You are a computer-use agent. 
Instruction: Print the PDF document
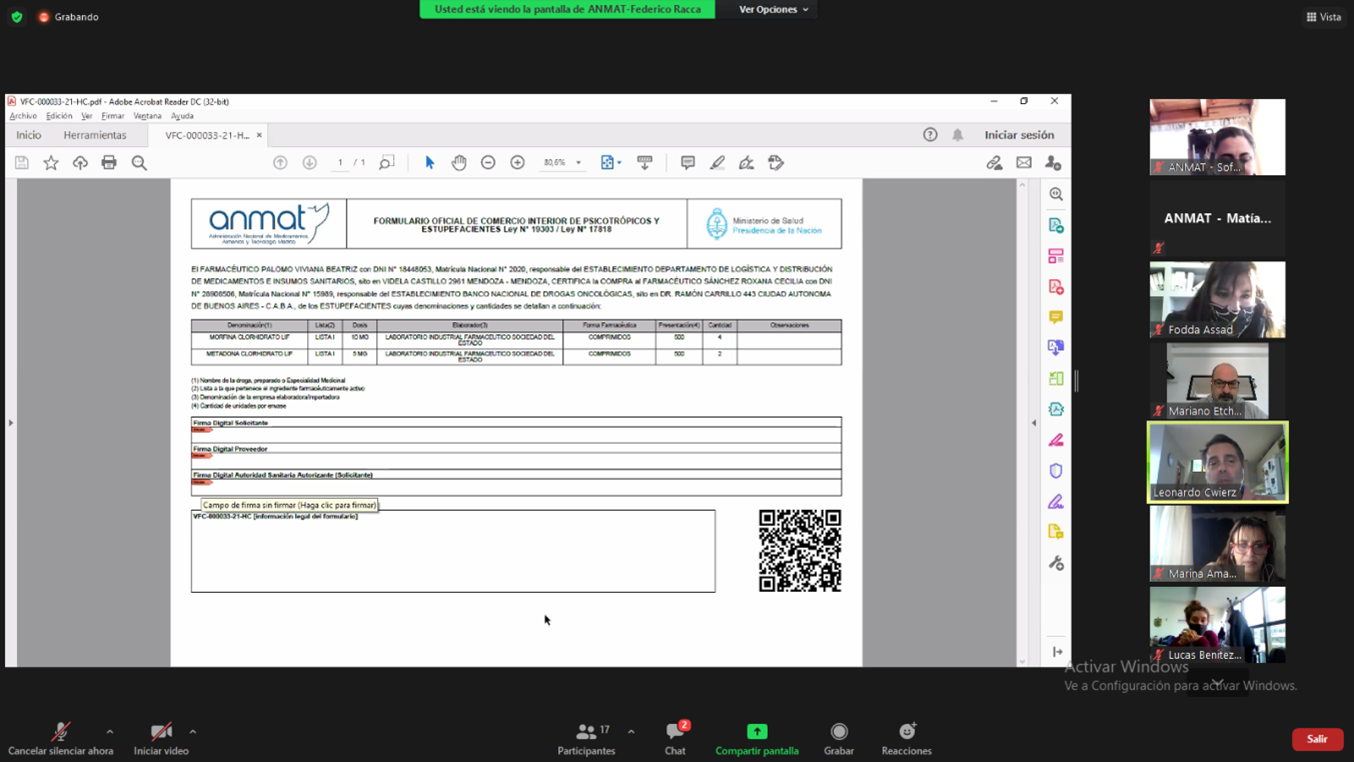(x=109, y=163)
